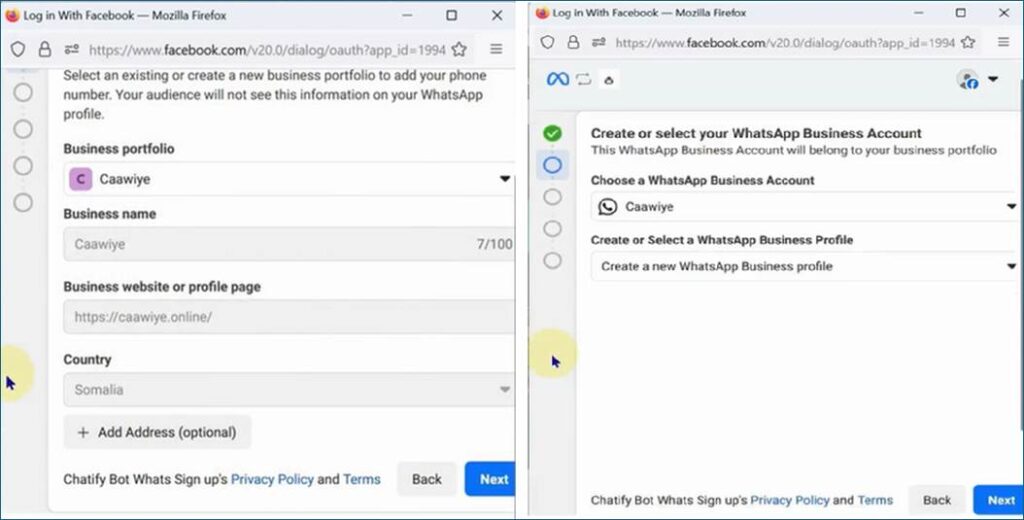Screen dimensions: 1024x520
Task: Click the padlock site security icon in right window
Action: (573, 43)
